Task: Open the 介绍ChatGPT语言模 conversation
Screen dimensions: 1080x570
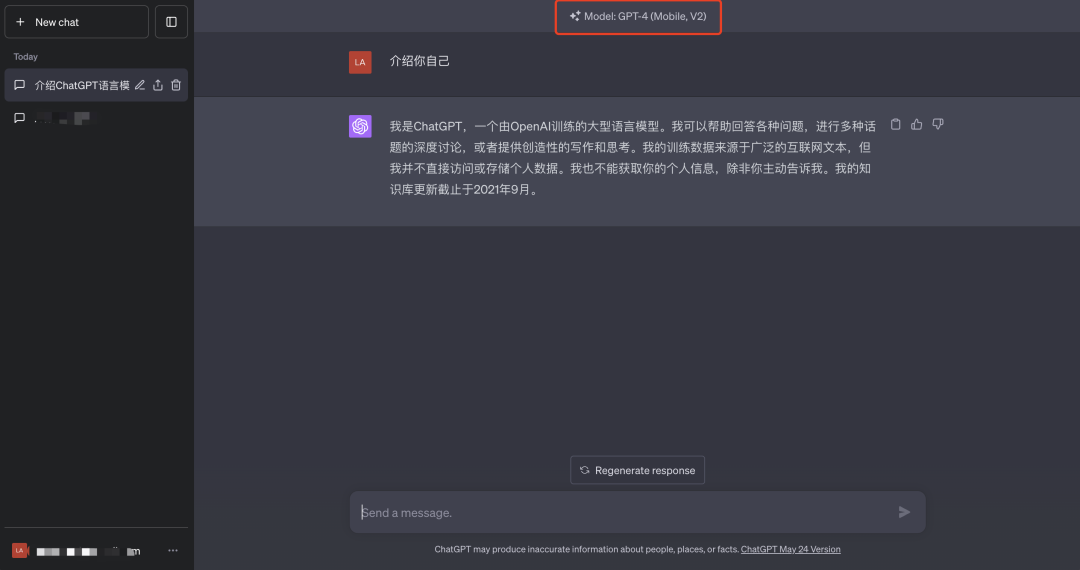Action: coord(96,85)
